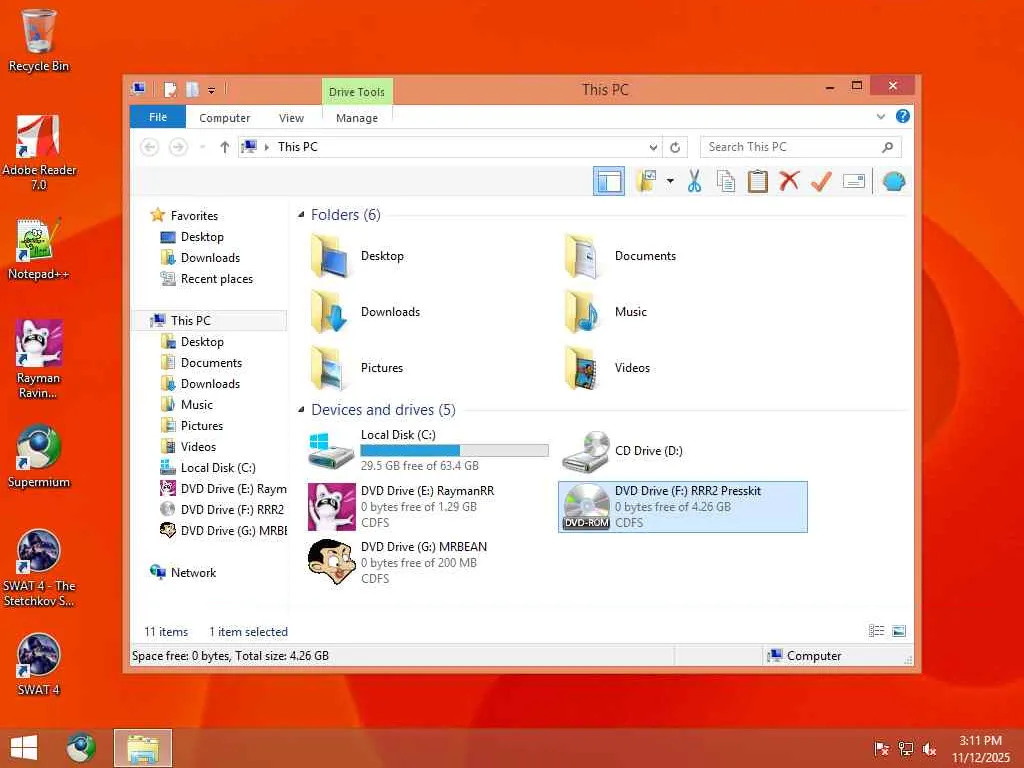Click the Email envelope toolbar icon
Viewport: 1024px width, 768px height.
pyautogui.click(x=854, y=181)
